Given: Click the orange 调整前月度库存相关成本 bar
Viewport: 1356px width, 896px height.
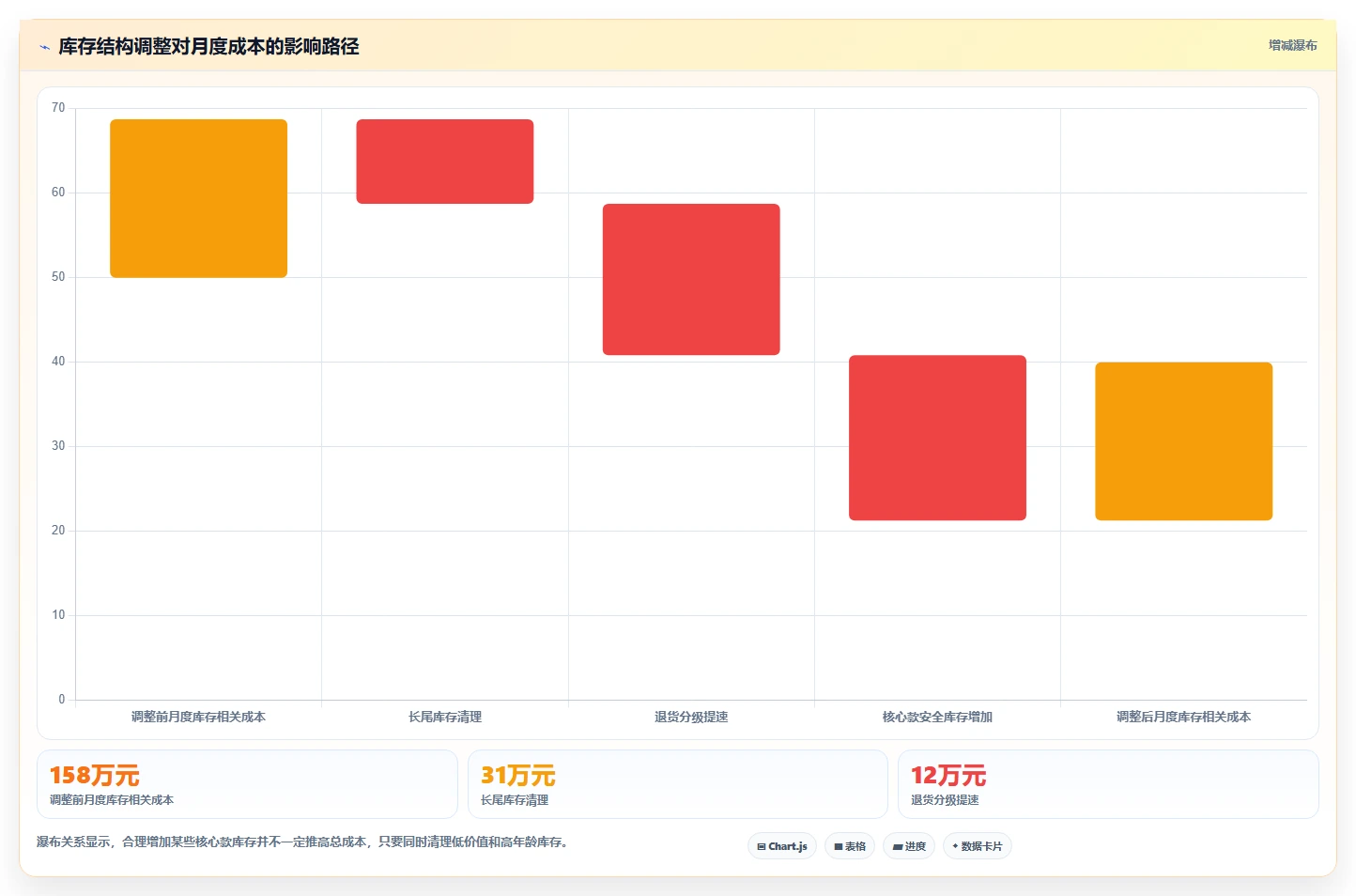Looking at the screenshot, I should pyautogui.click(x=199, y=198).
